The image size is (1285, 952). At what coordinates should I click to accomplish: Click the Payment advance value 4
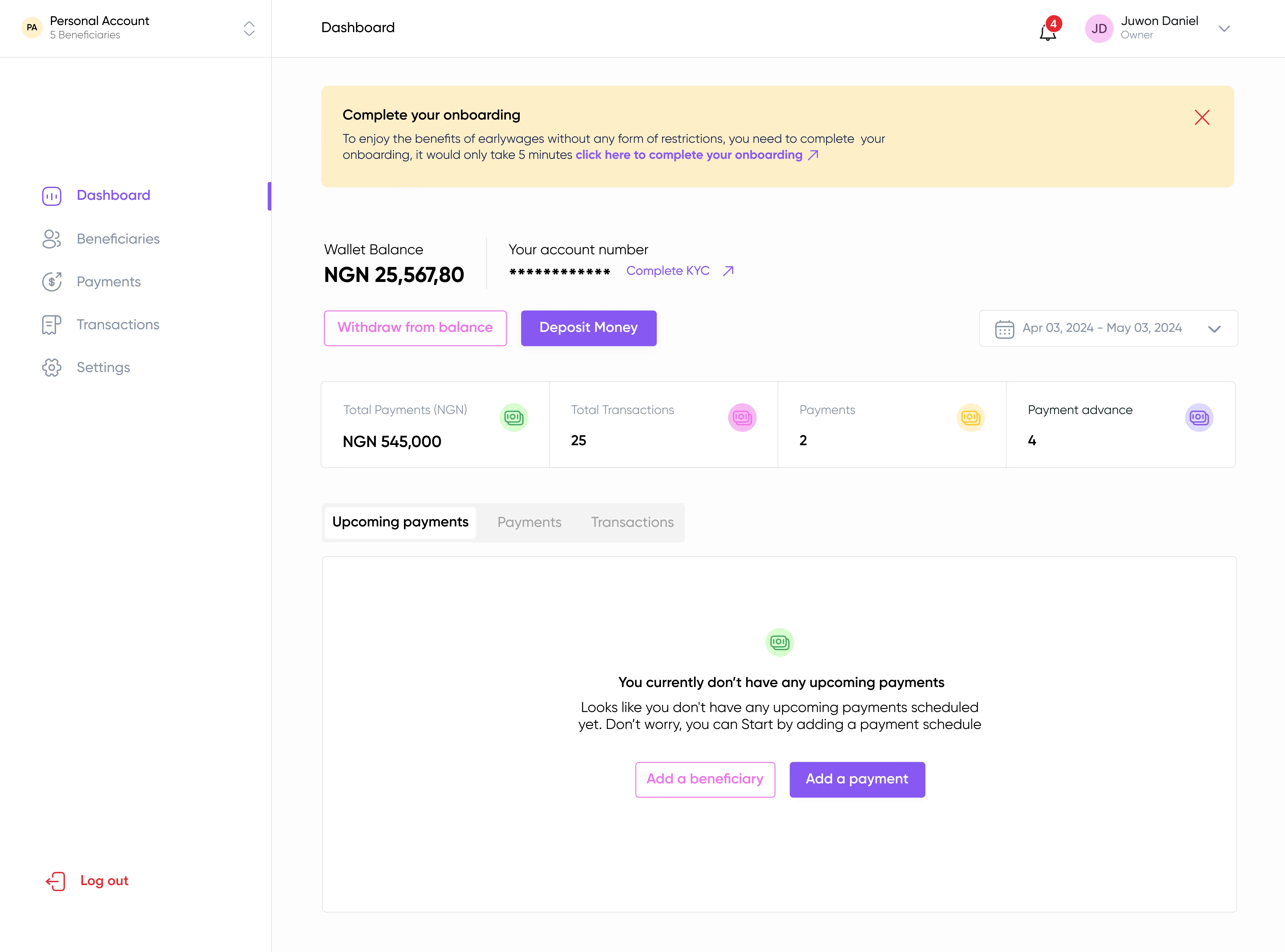pos(1032,441)
